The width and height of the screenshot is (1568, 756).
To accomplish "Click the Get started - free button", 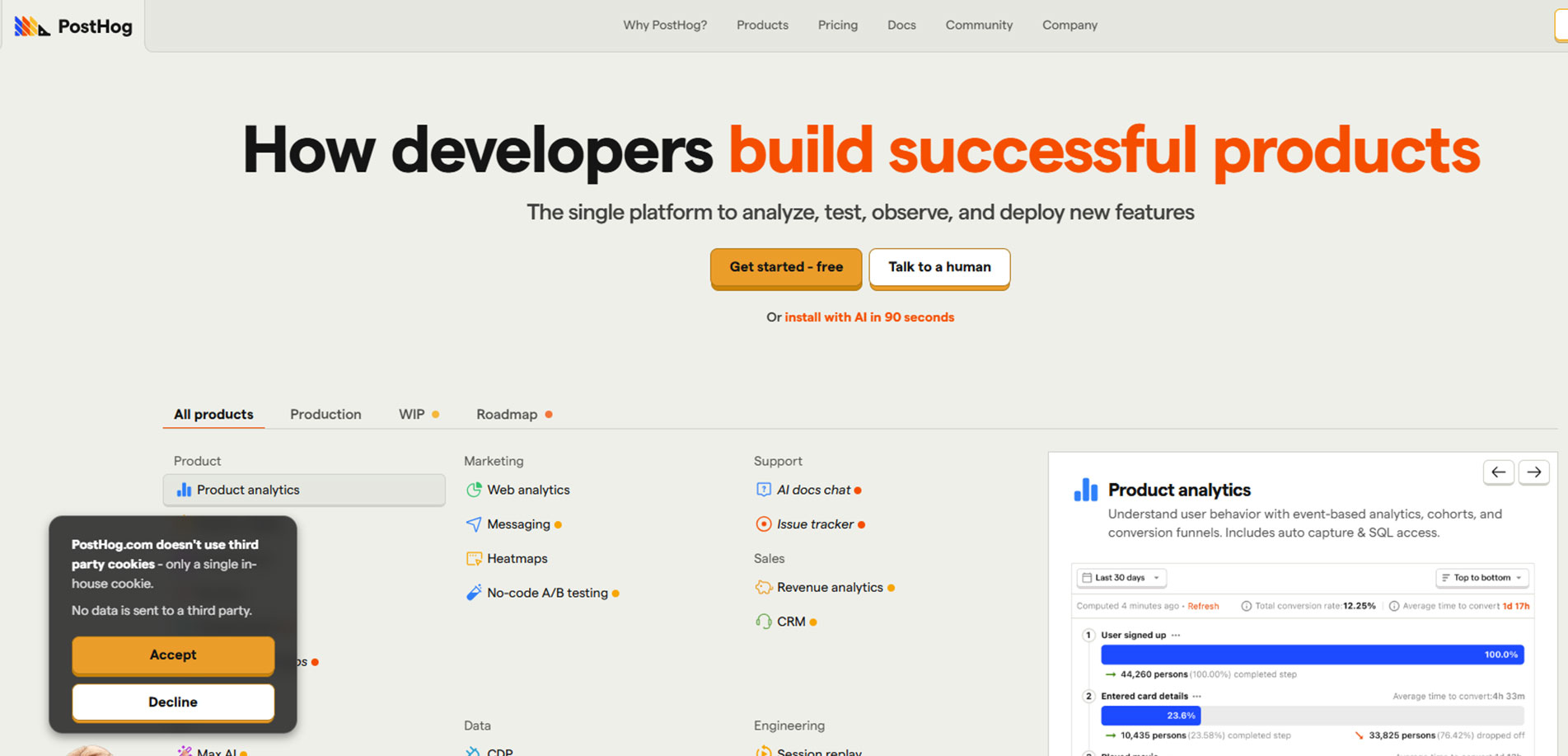I will click(786, 267).
